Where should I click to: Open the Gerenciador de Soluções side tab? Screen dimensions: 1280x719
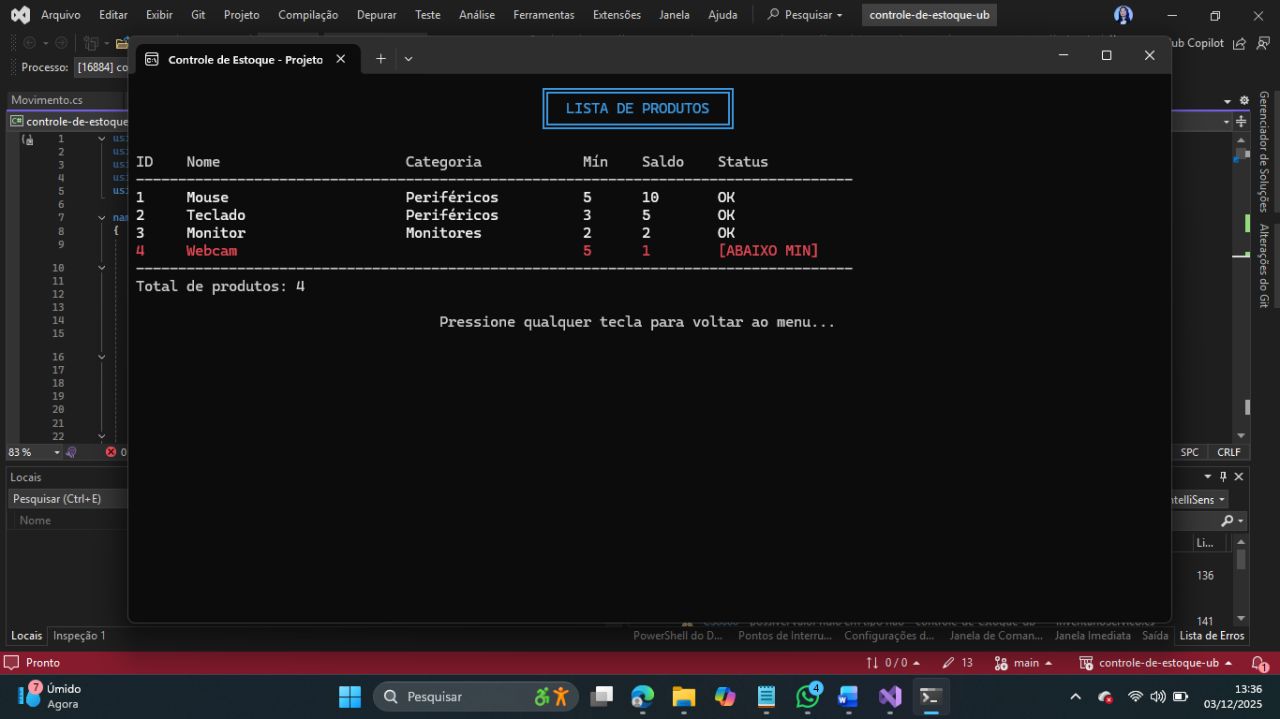(x=1264, y=151)
